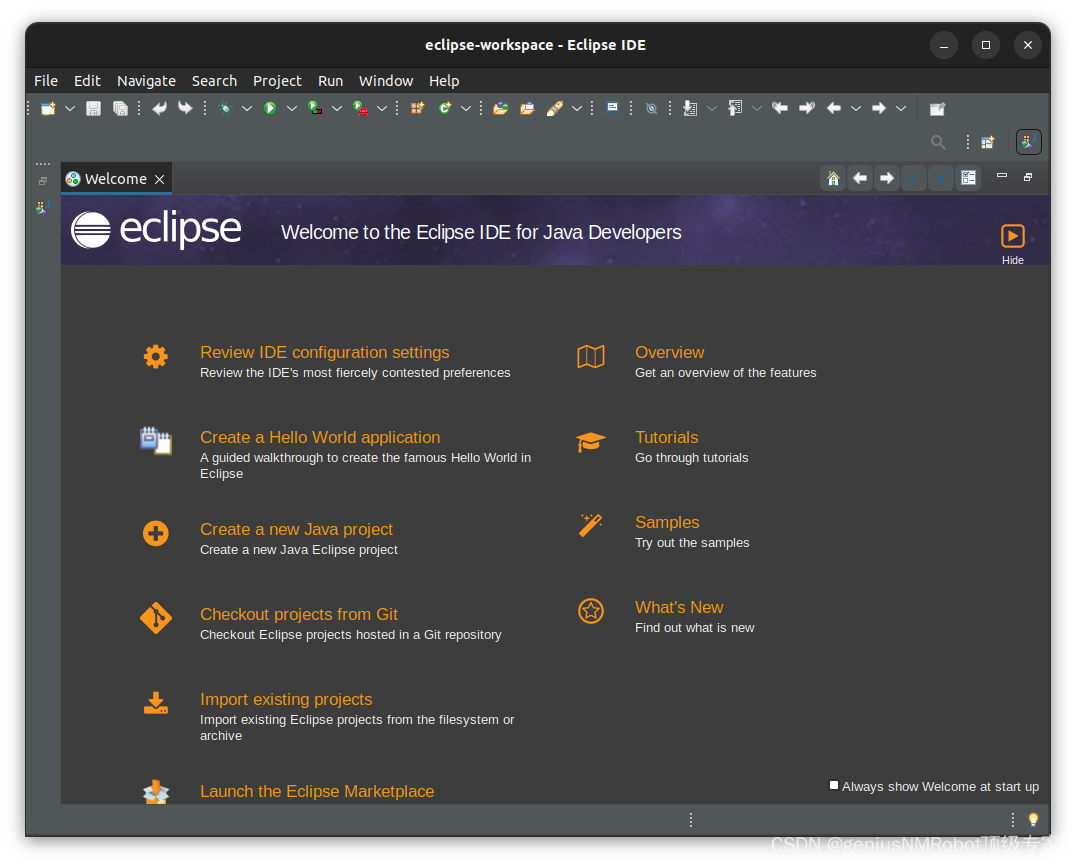
Task: Reduce Welcome text size with the small A icon
Action: 913,177
